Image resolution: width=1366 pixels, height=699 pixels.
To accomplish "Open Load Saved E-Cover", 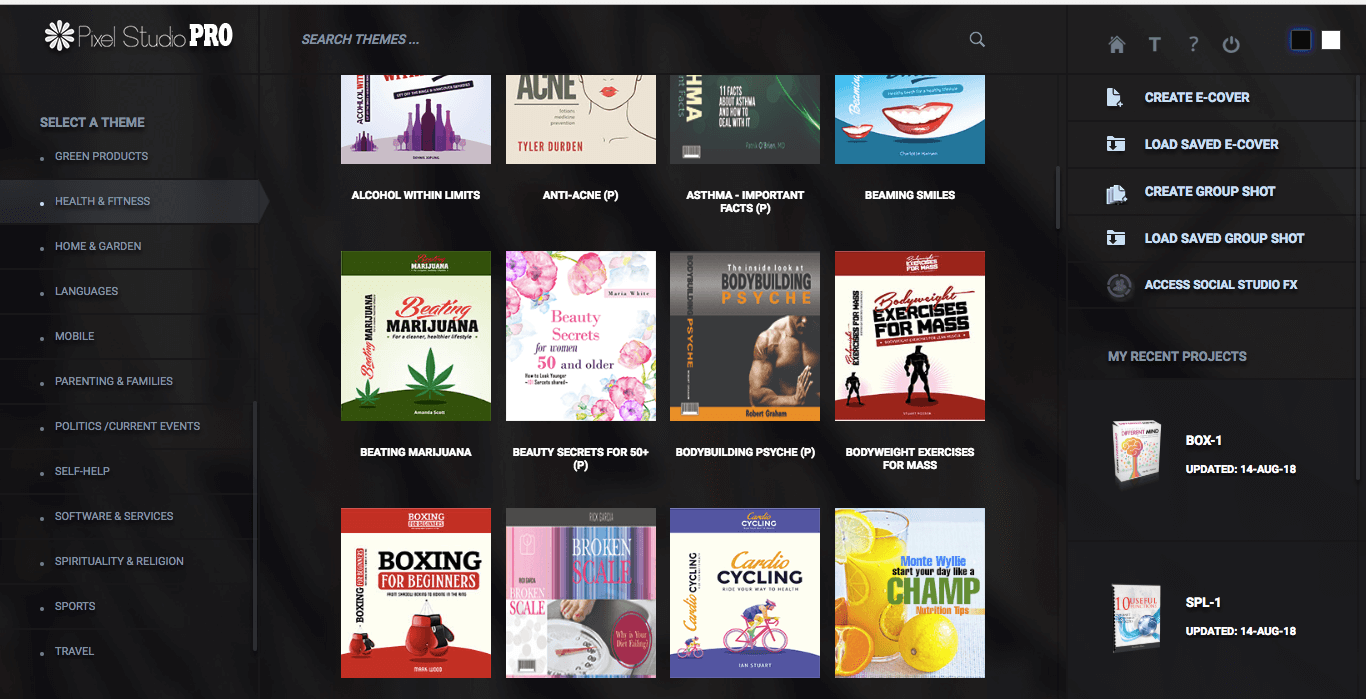I will coord(1211,145).
